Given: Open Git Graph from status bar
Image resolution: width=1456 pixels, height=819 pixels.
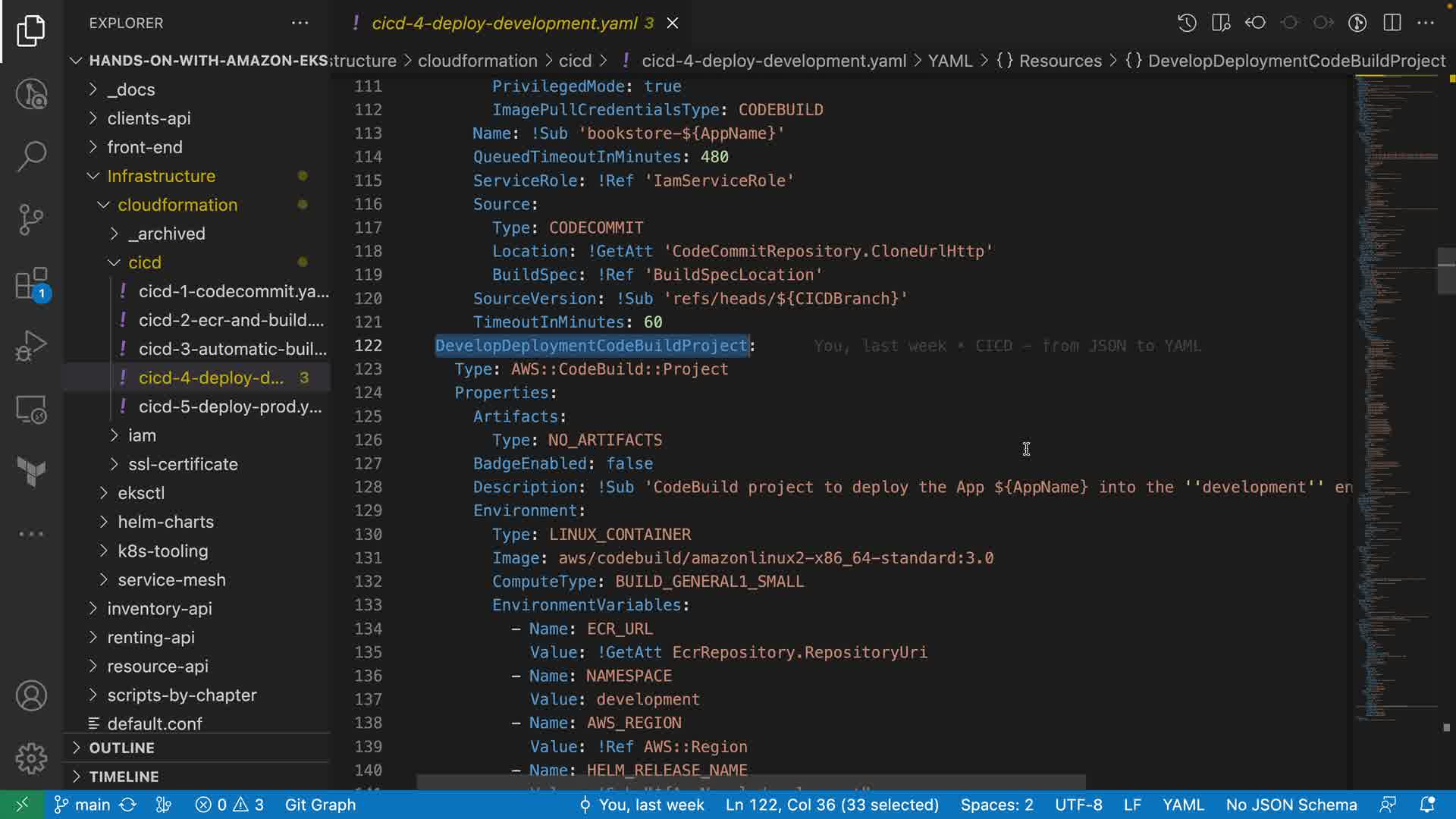Looking at the screenshot, I should pyautogui.click(x=320, y=805).
